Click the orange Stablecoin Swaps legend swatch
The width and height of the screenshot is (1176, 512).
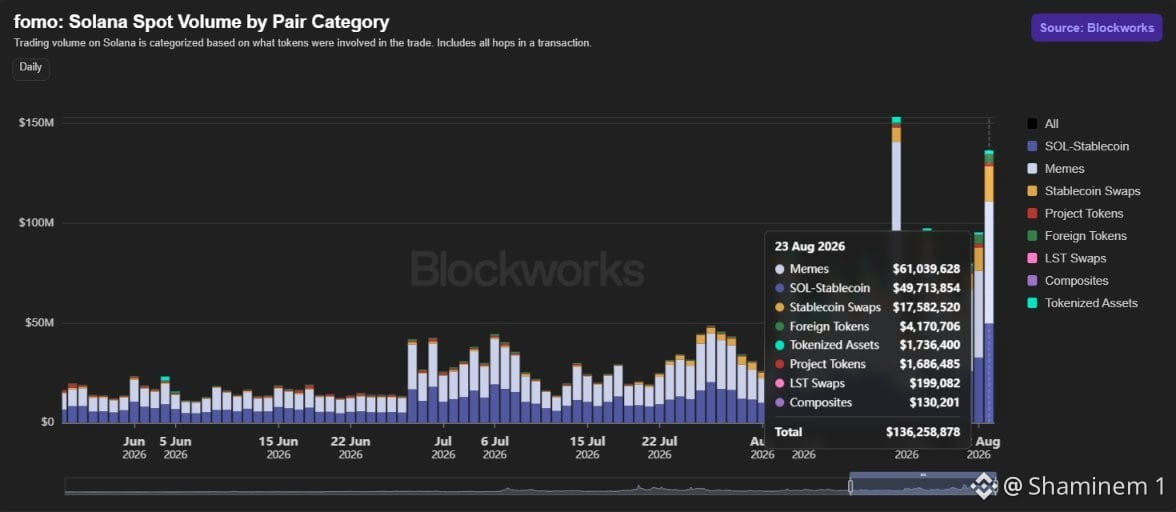pos(1032,191)
